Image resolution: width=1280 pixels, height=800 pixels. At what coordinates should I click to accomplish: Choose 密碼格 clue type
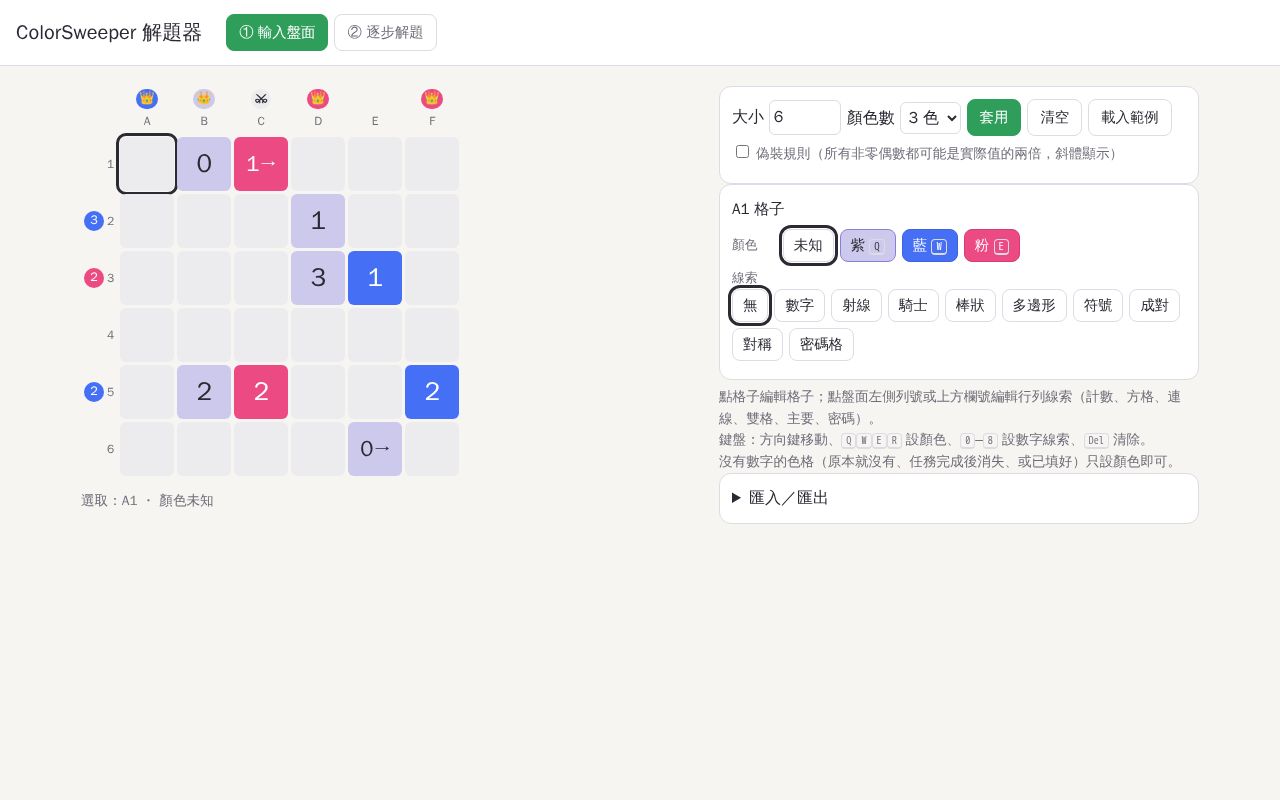click(x=821, y=344)
